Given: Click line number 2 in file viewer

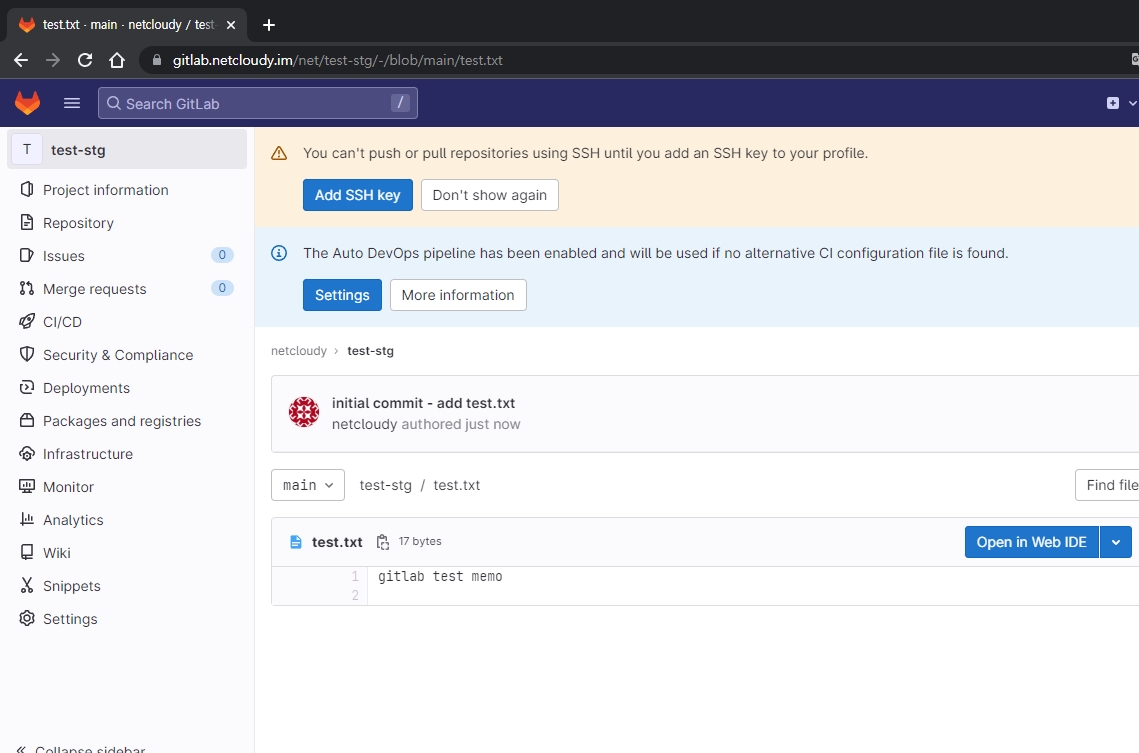Looking at the screenshot, I should pos(355,595).
